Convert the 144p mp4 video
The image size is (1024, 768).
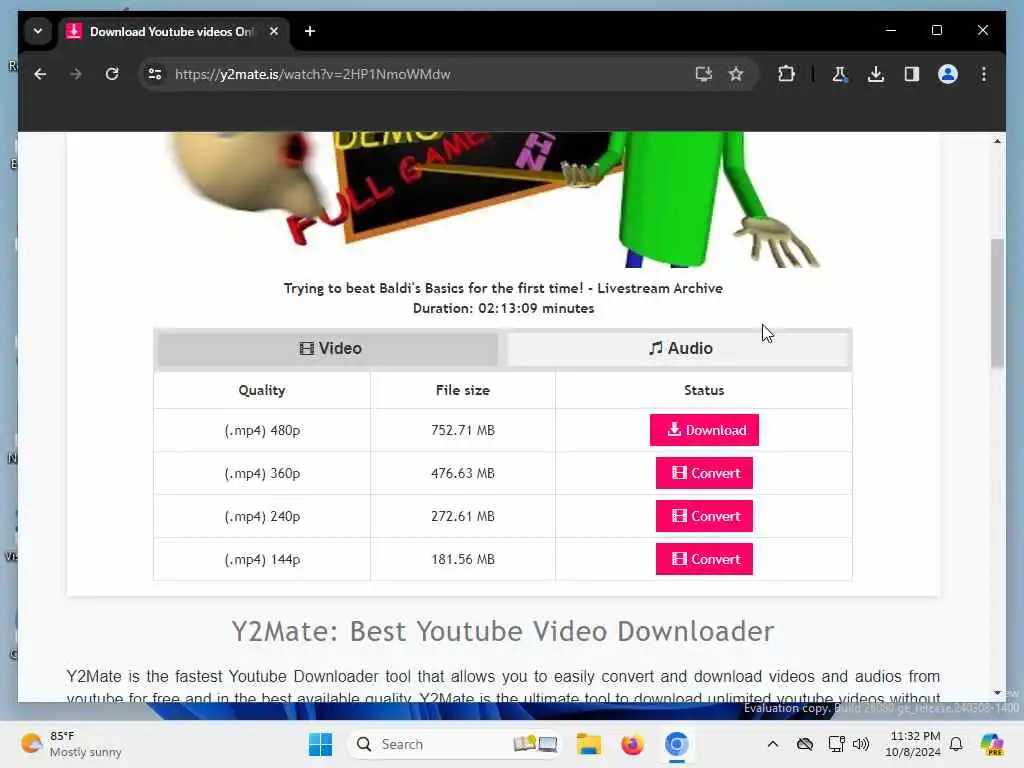[x=704, y=559]
